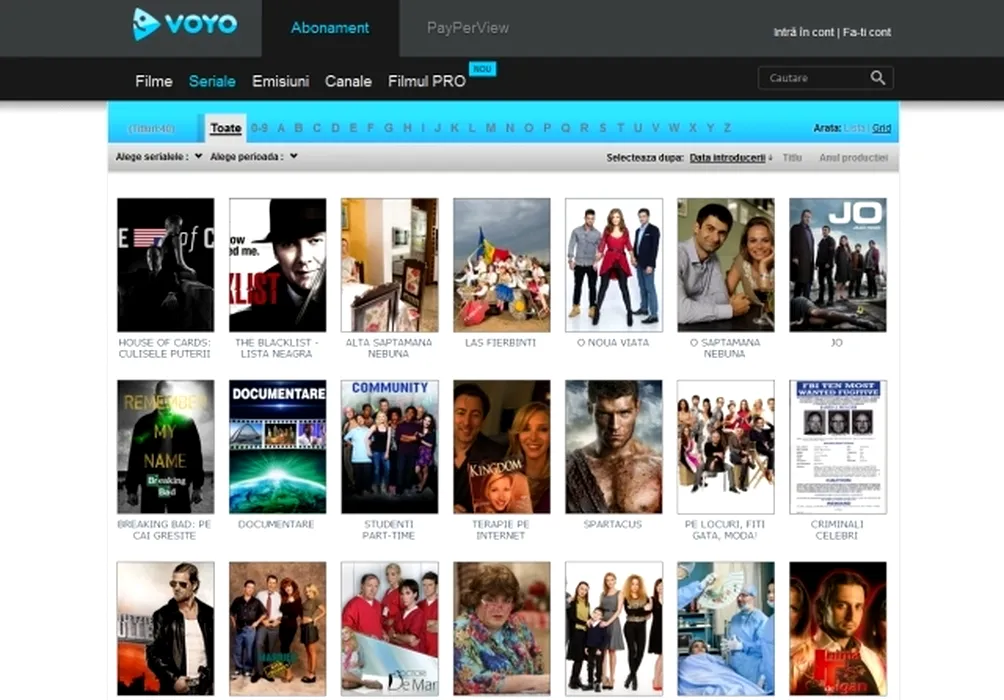The image size is (1004, 700).
Task: Open Alta Saptamana Nebuna poster
Action: coord(389,265)
